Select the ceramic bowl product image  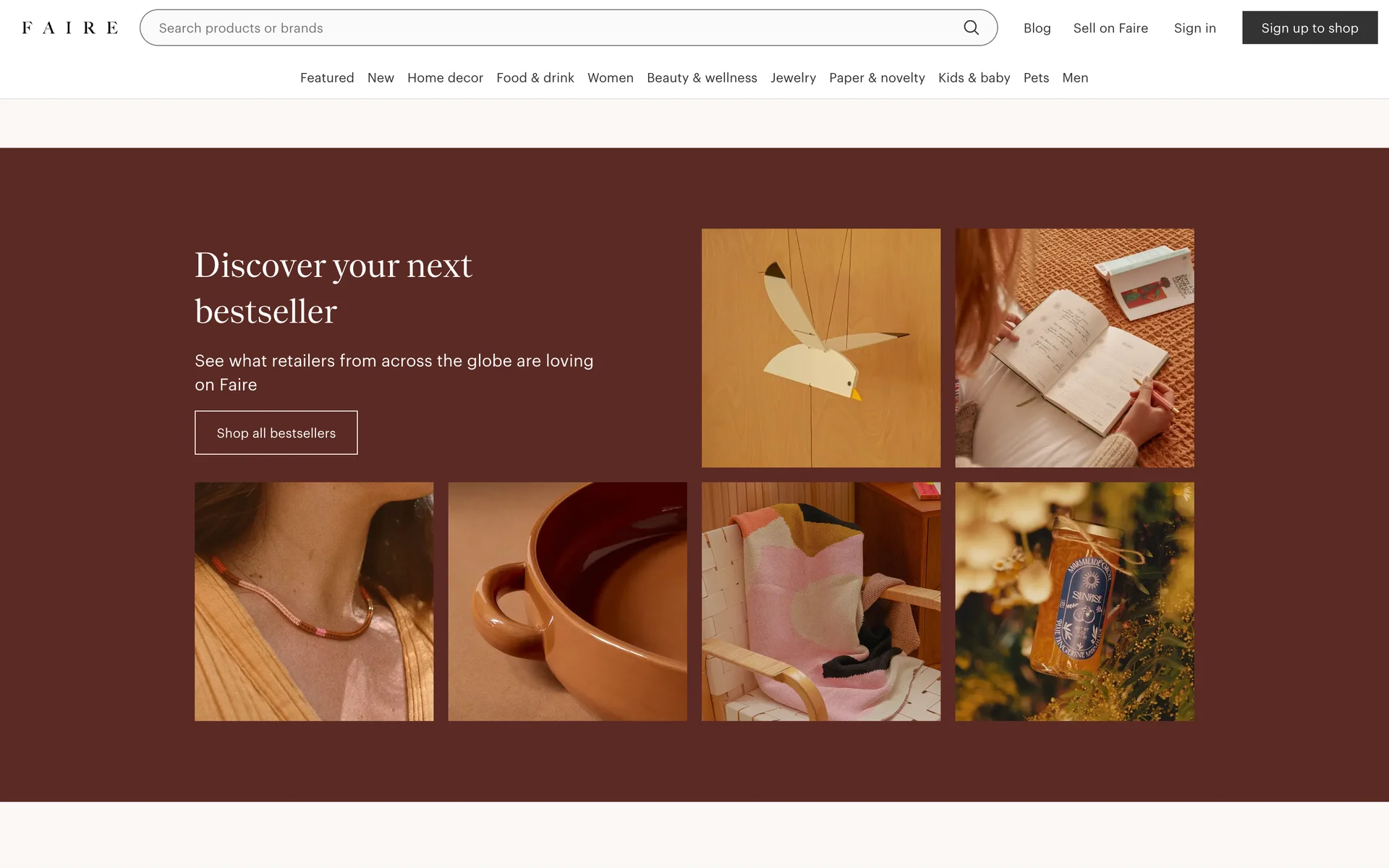(x=567, y=601)
